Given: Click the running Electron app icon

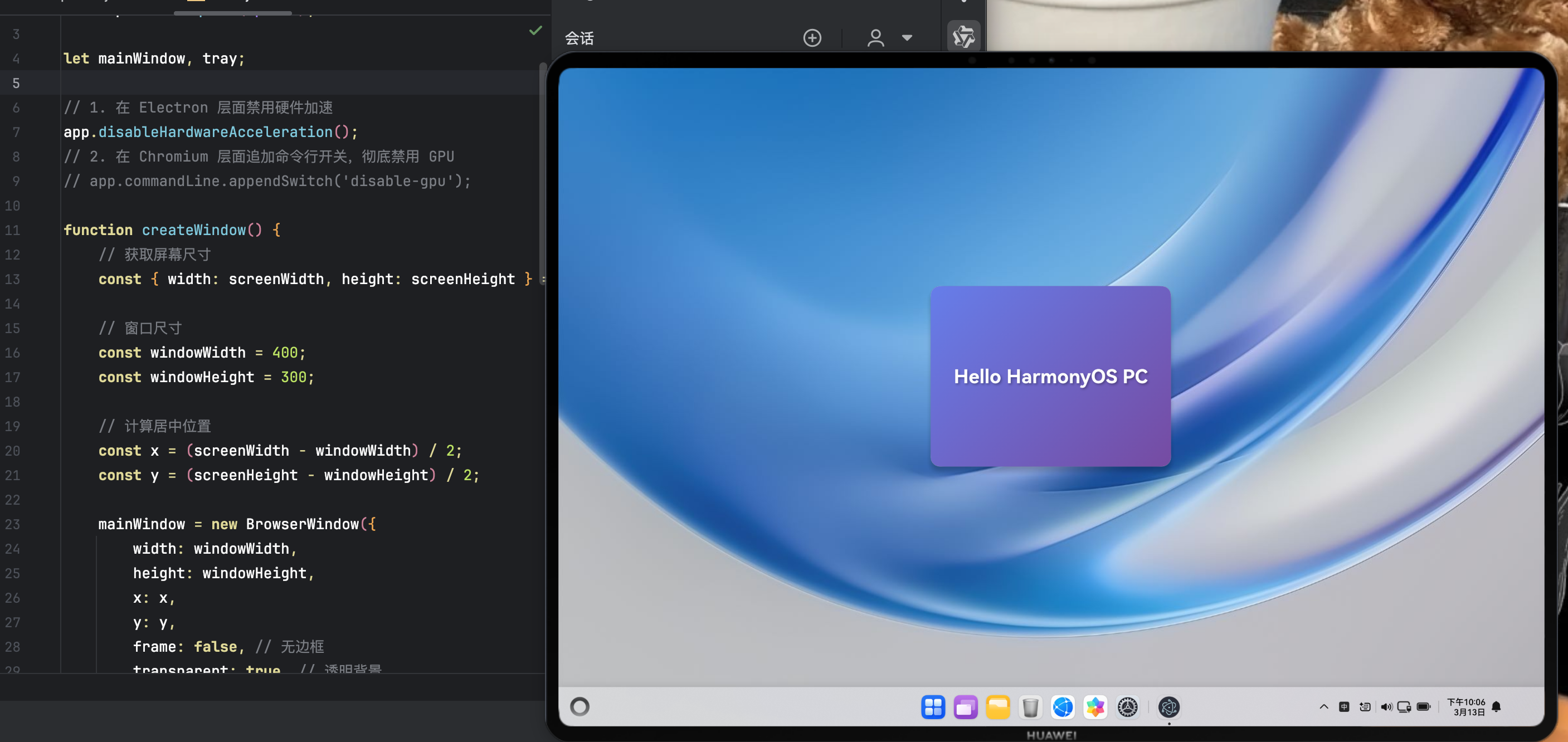Looking at the screenshot, I should 1168,707.
